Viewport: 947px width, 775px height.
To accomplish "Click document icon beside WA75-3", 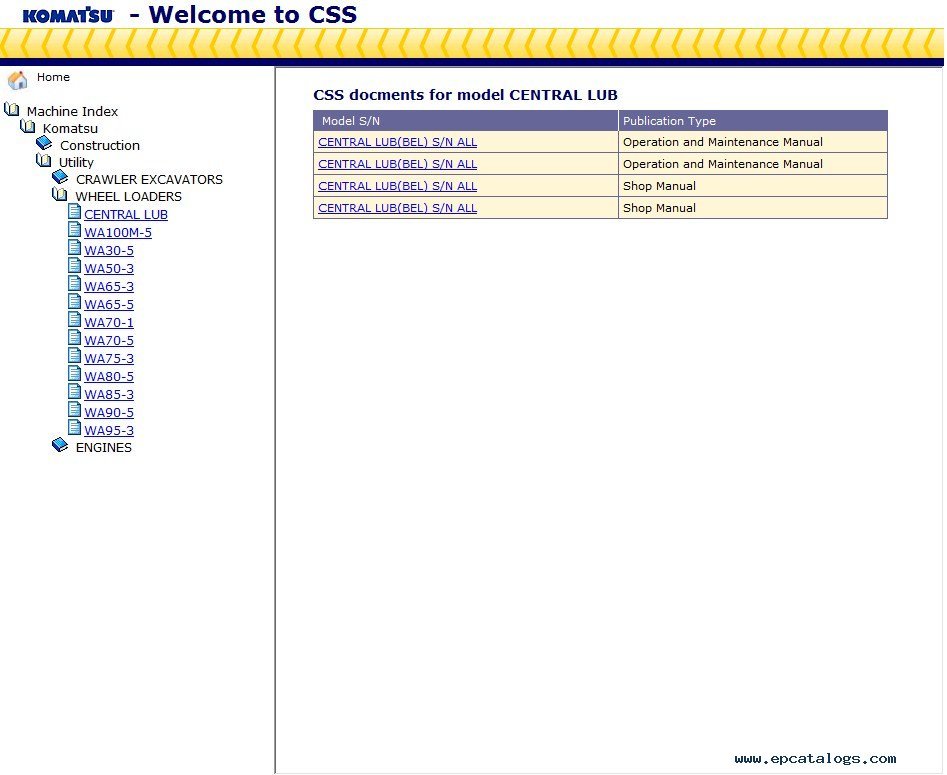I will [74, 356].
